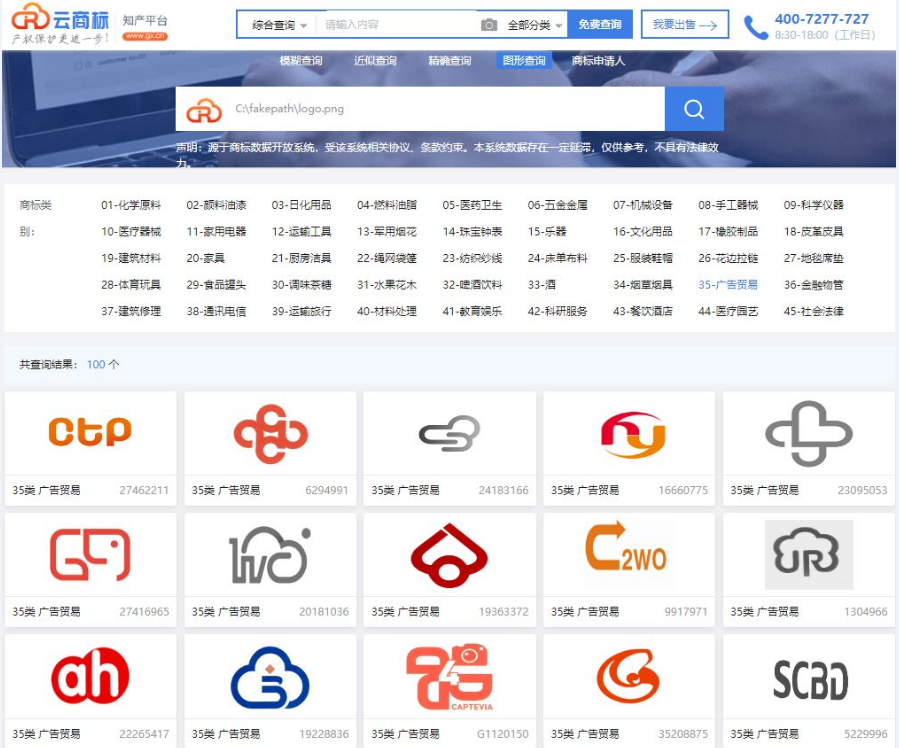Open red G9 logo numbered 27416965
This screenshot has height=748, width=899.
pyautogui.click(x=90, y=554)
